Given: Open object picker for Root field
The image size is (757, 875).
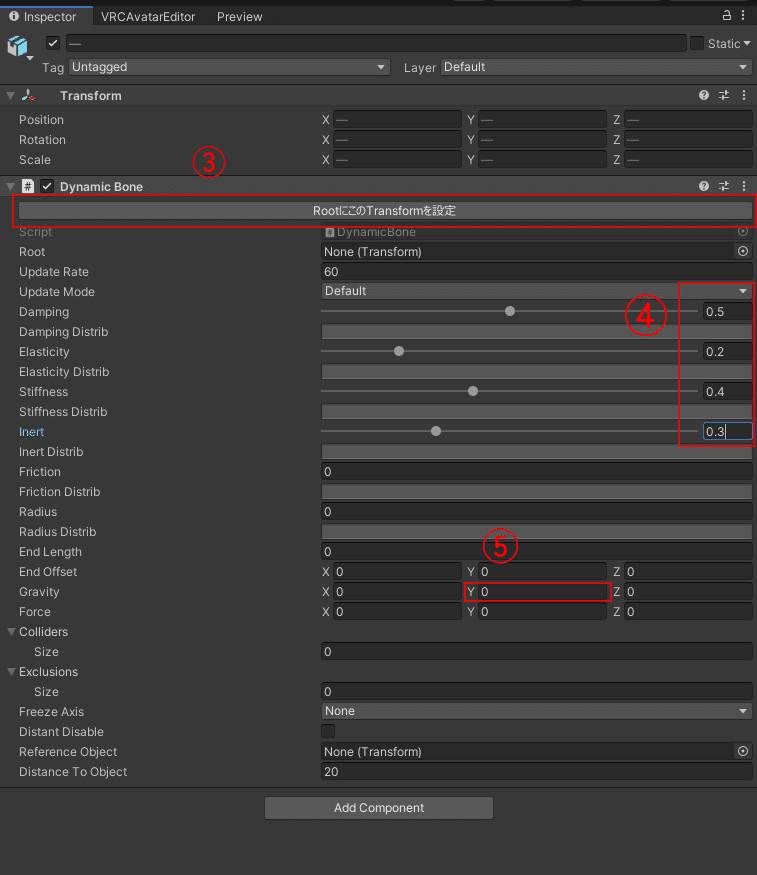Looking at the screenshot, I should pos(742,251).
